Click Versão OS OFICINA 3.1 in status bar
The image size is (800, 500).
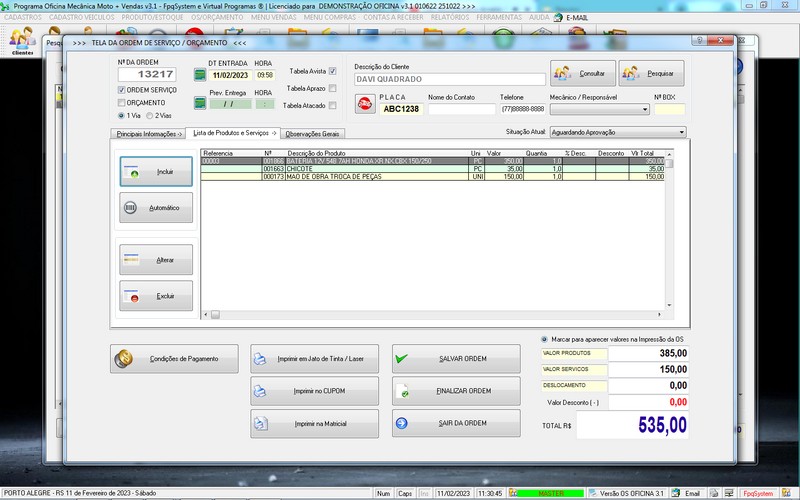tap(627, 493)
